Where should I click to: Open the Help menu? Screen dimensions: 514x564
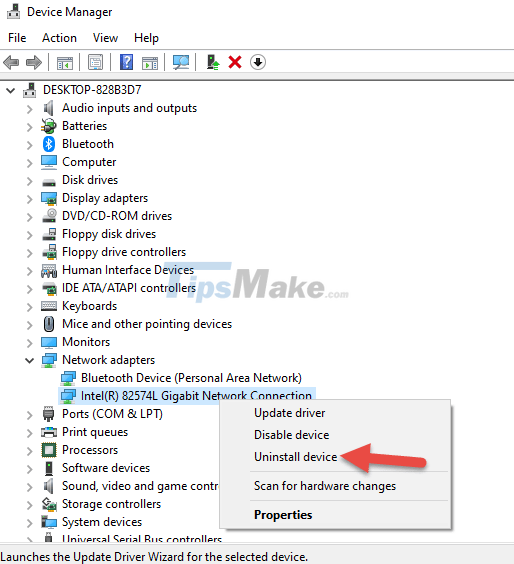pos(146,38)
